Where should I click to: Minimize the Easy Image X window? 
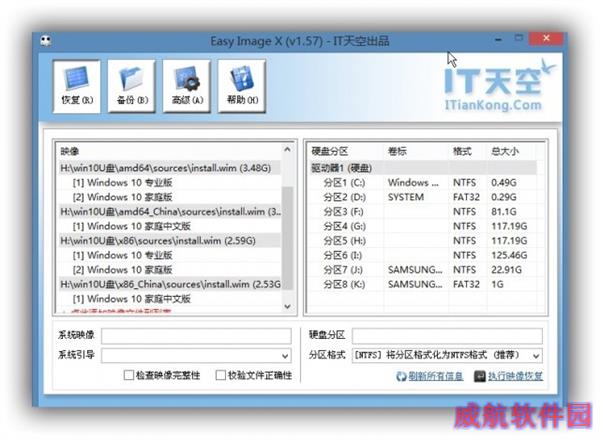coord(498,39)
